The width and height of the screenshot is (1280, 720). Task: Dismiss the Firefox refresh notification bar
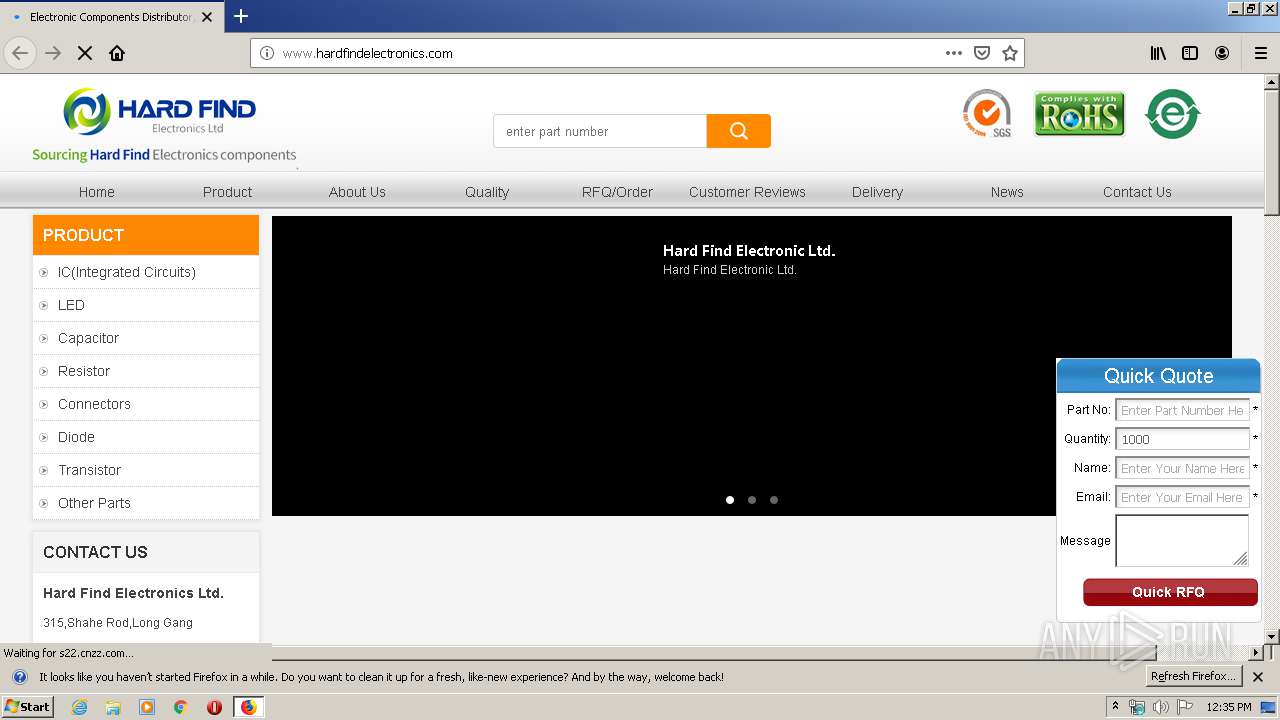[1258, 677]
